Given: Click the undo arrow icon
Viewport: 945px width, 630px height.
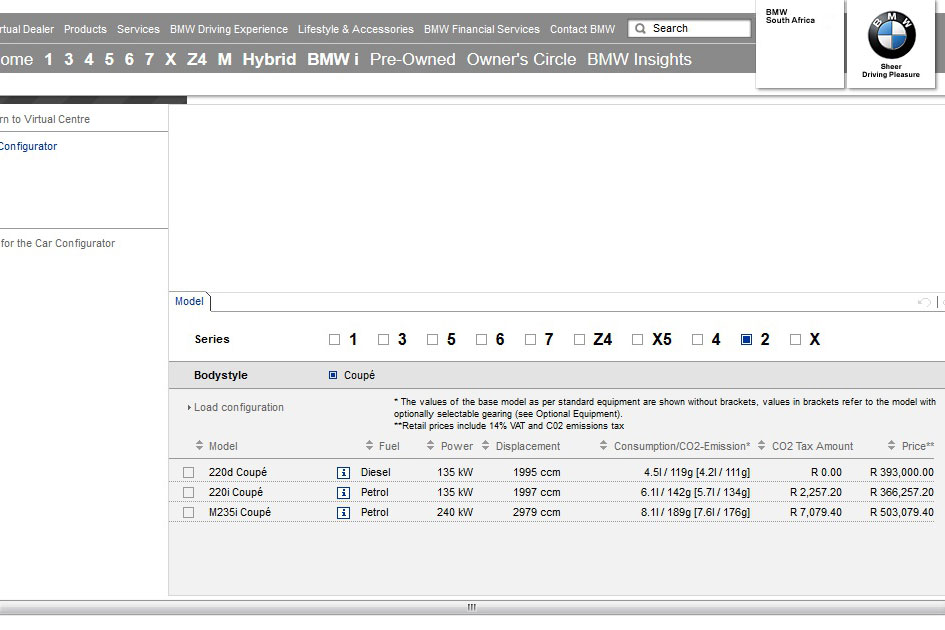Looking at the screenshot, I should (924, 302).
